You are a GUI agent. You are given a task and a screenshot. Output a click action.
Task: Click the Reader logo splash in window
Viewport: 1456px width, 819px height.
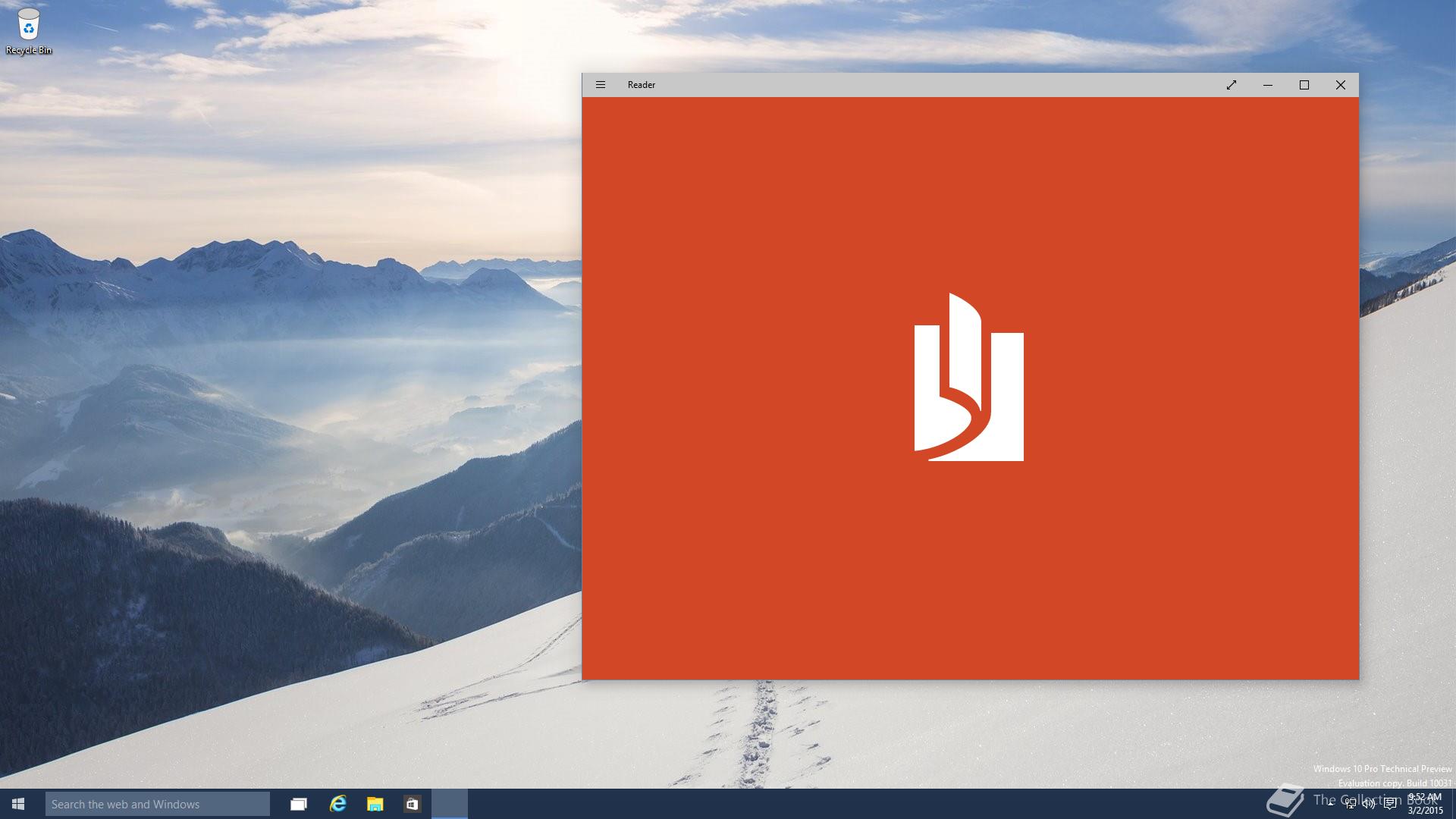[x=969, y=377]
